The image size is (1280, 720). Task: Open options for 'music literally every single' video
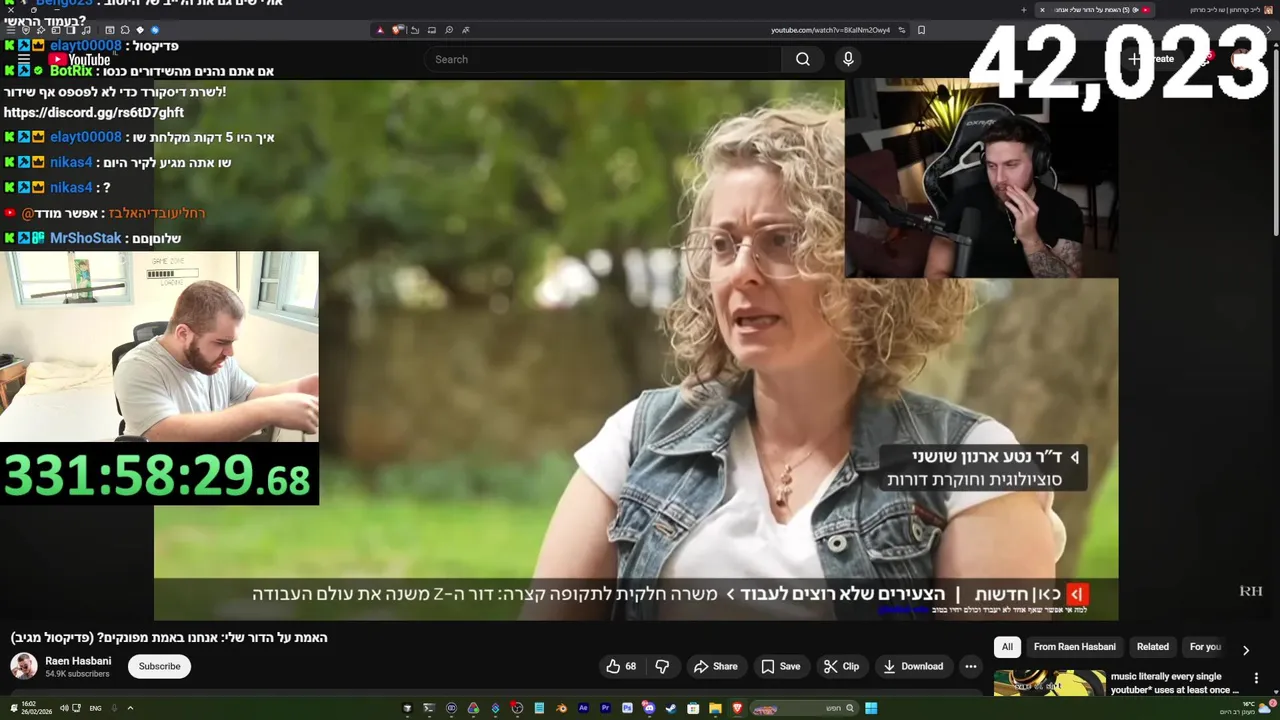click(x=1256, y=678)
